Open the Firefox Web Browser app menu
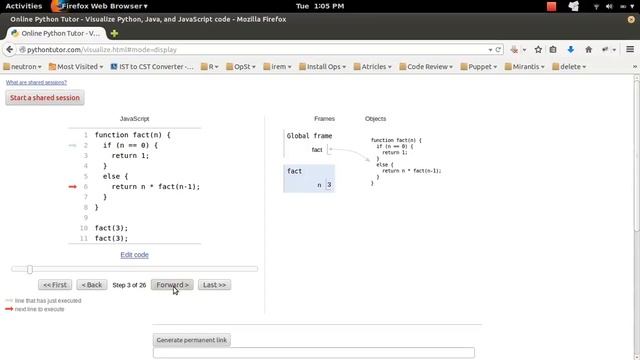The width and height of the screenshot is (640, 360). pyautogui.click(x=100, y=6)
